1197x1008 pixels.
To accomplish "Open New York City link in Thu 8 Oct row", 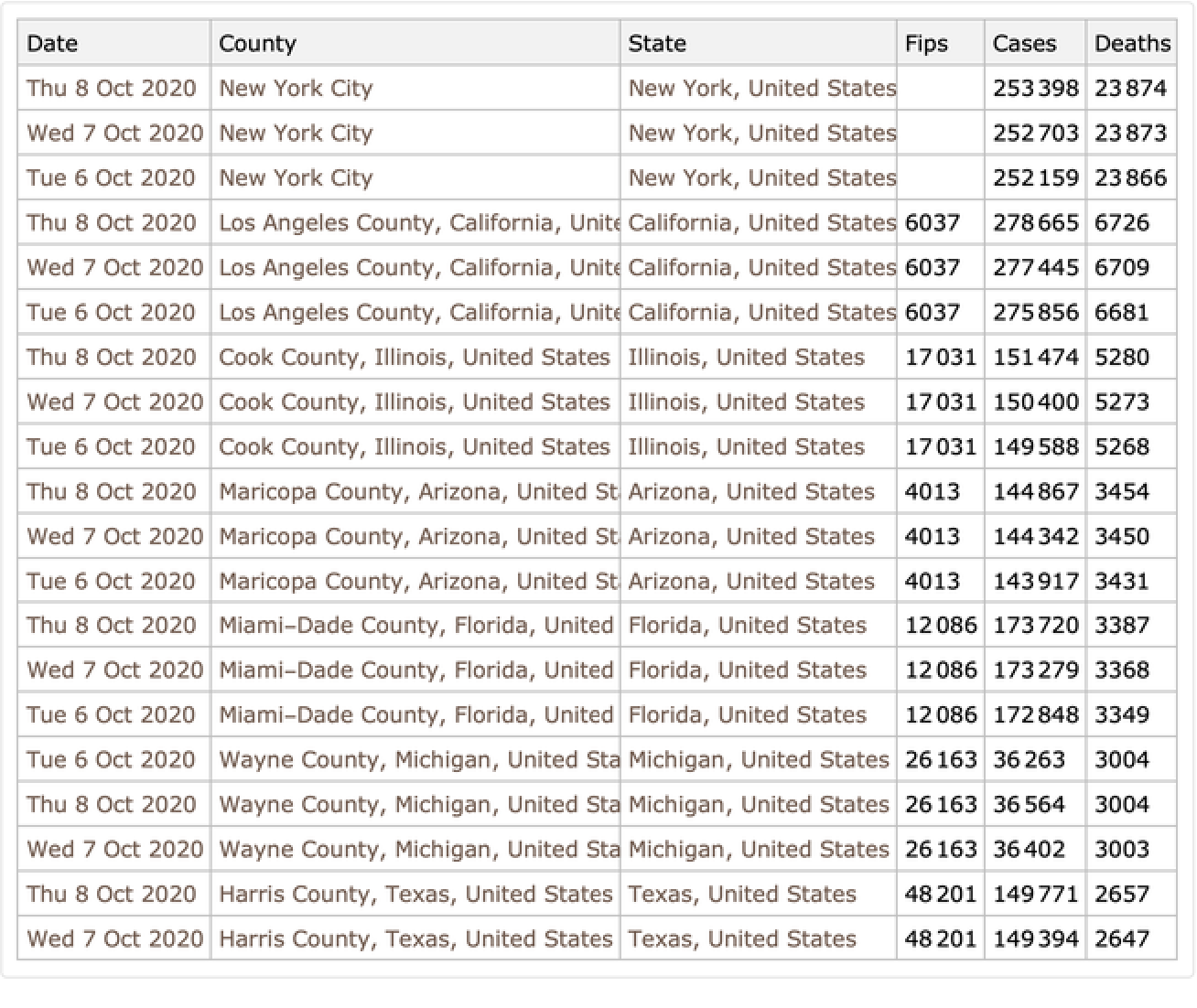I will 296,89.
